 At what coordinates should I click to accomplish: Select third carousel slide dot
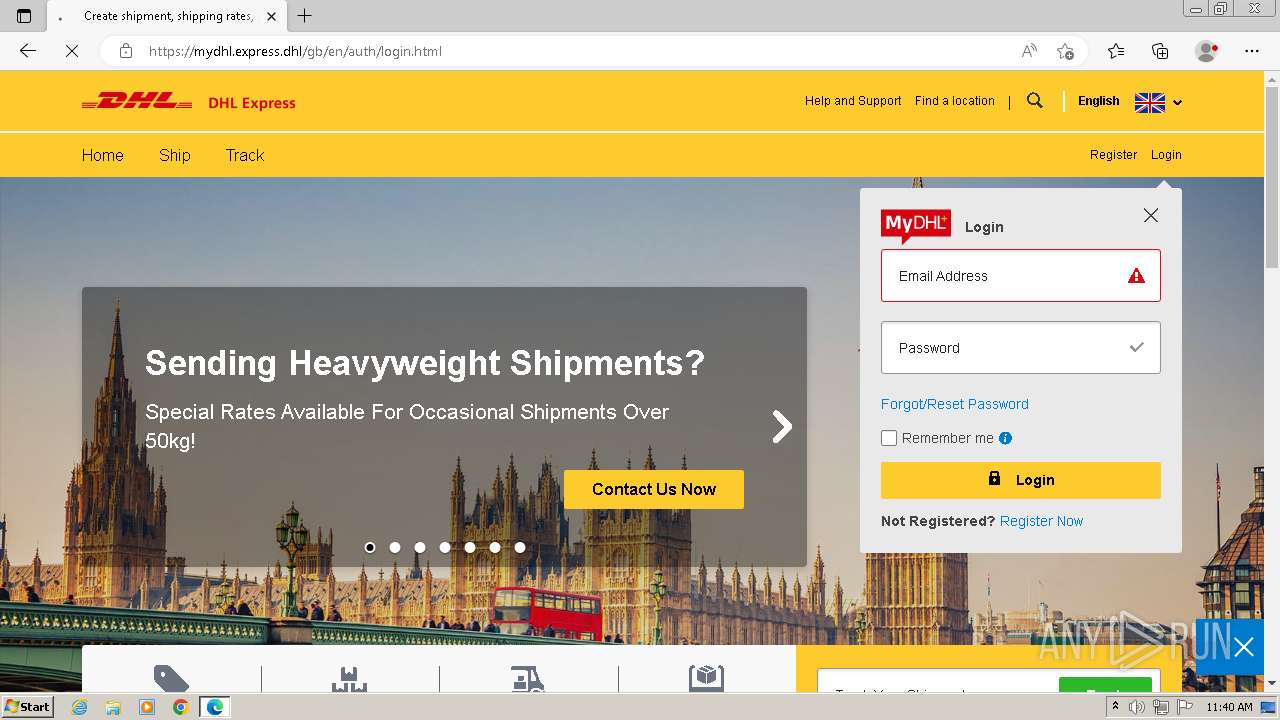tap(420, 547)
